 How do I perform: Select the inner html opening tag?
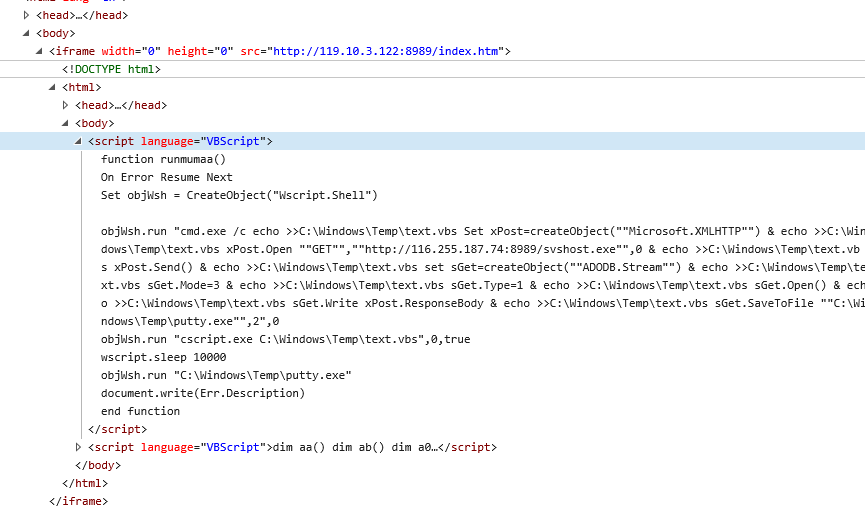tap(82, 87)
